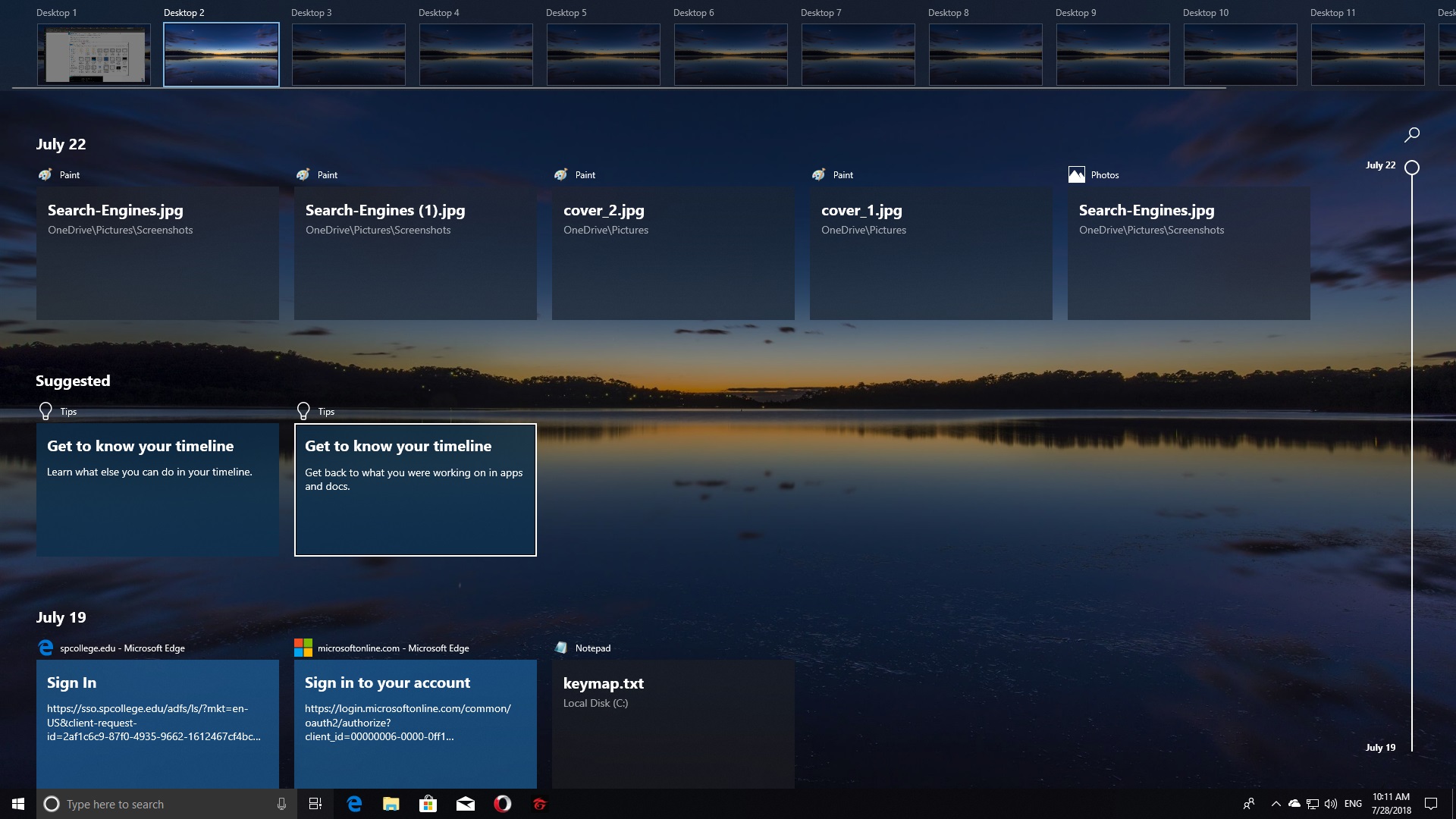Open the Action Center notifications icon
The width and height of the screenshot is (1456, 819).
click(1431, 804)
